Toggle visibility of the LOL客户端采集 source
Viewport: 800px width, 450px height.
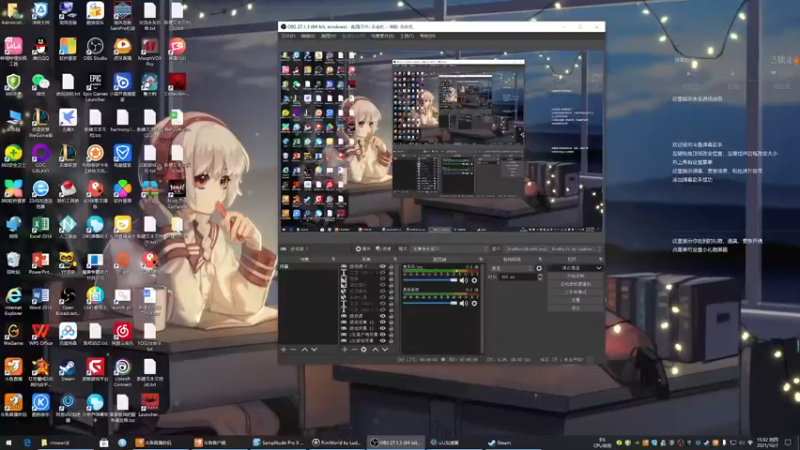pyautogui.click(x=382, y=334)
